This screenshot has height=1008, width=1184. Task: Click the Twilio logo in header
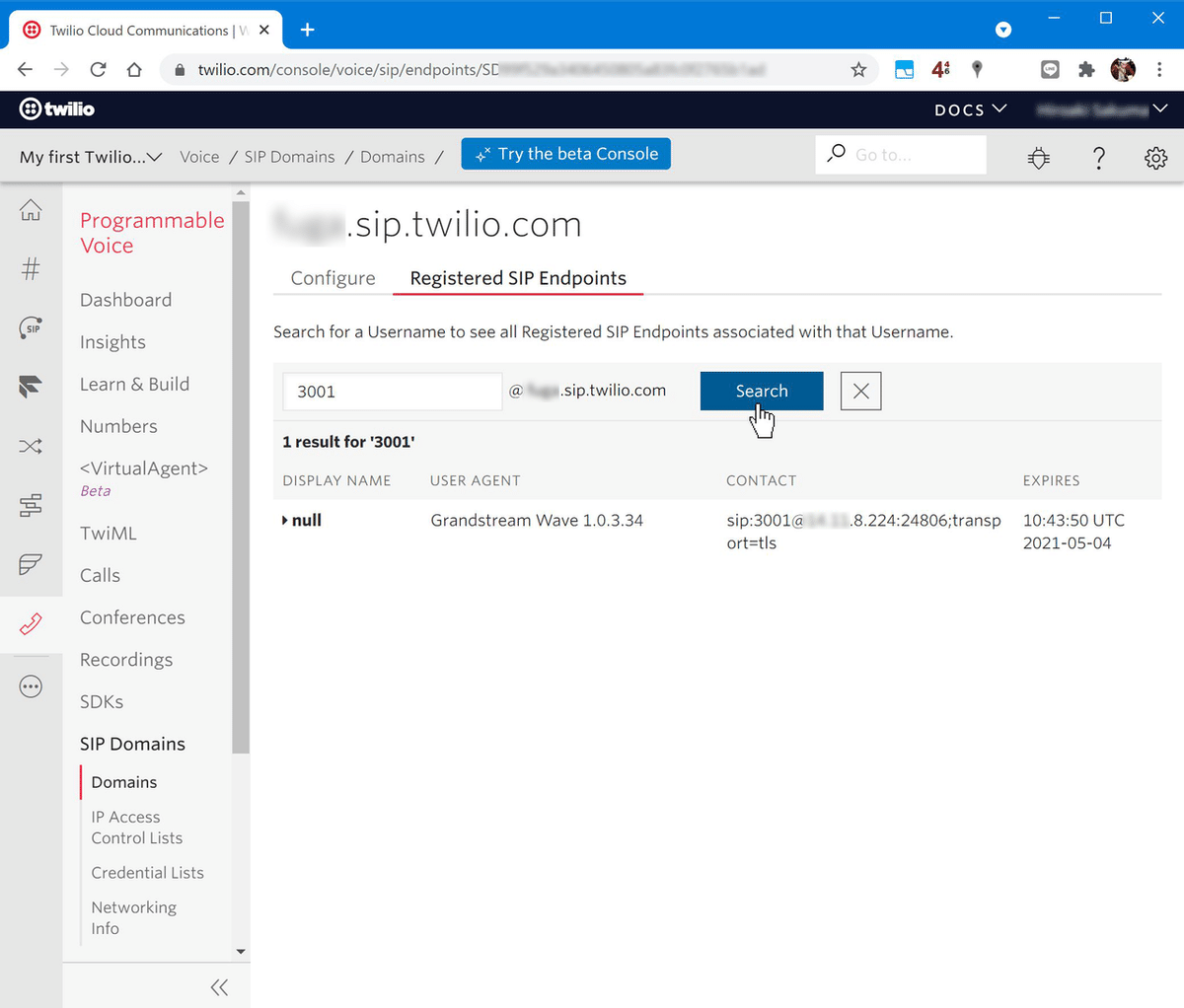(57, 109)
